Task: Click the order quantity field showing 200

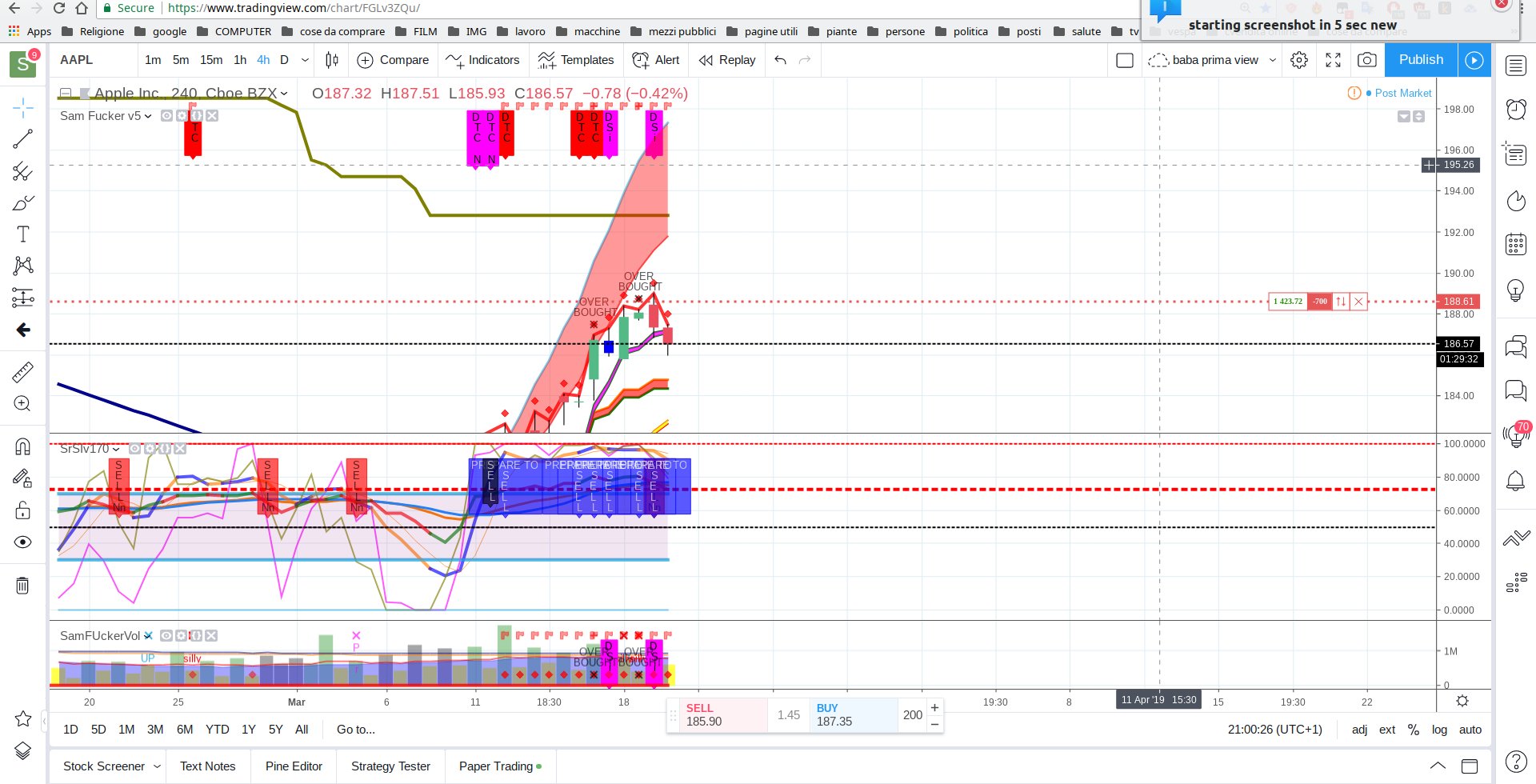Action: point(912,715)
